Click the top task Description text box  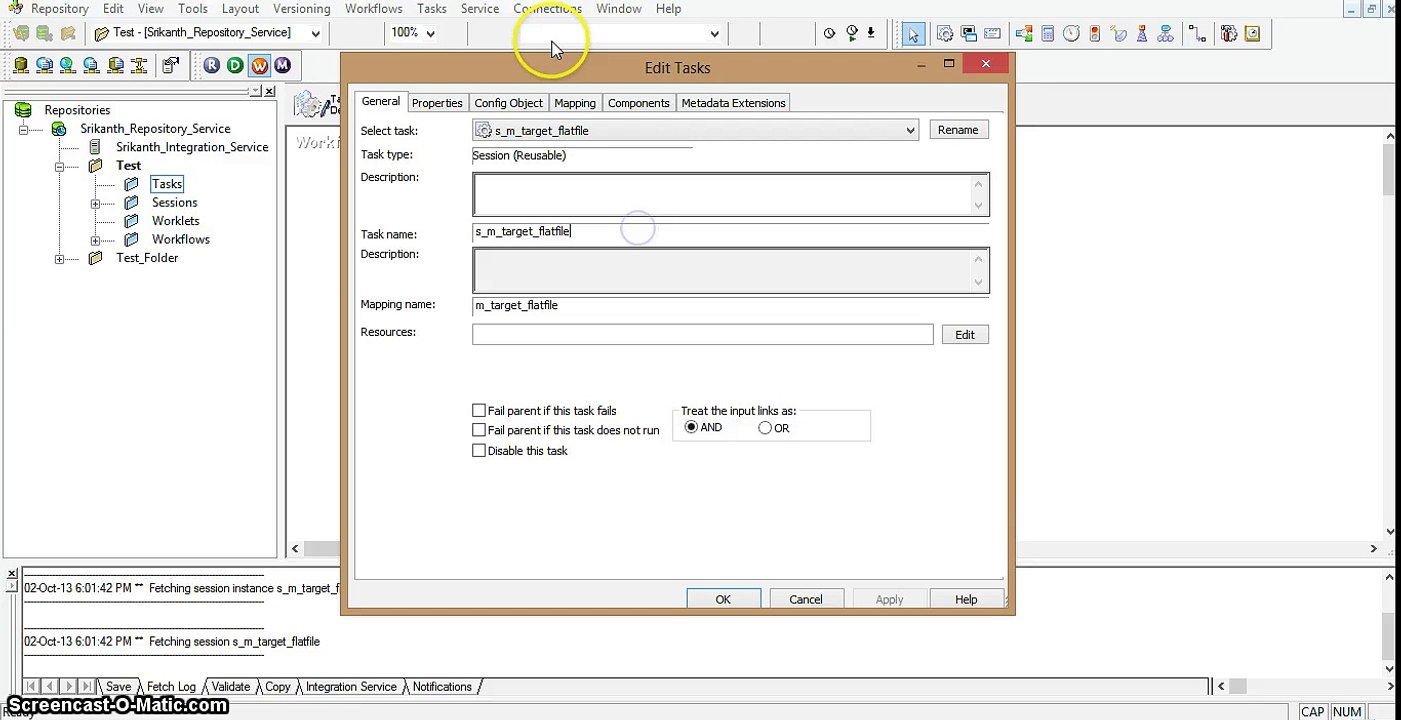731,194
